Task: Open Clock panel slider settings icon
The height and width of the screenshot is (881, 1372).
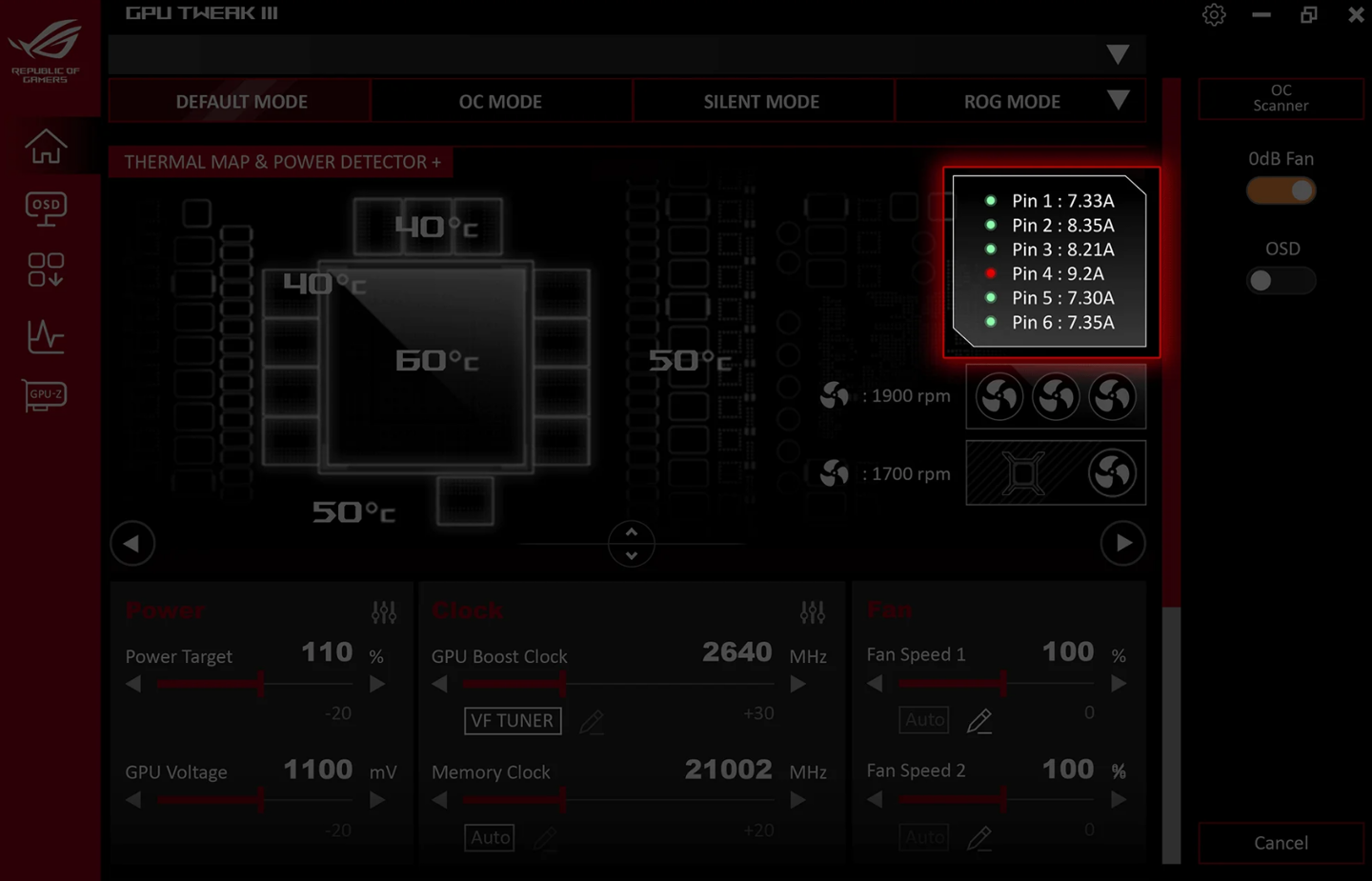Action: (x=813, y=612)
